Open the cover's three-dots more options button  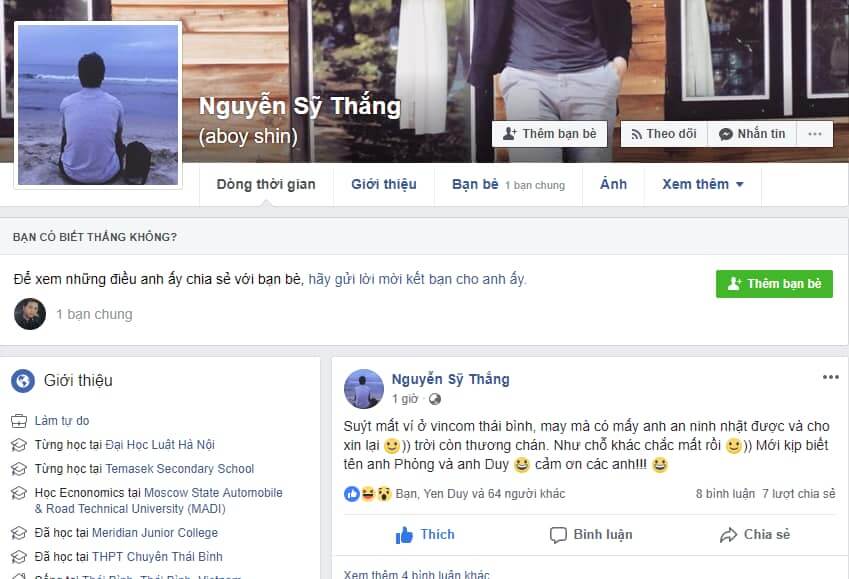(815, 134)
